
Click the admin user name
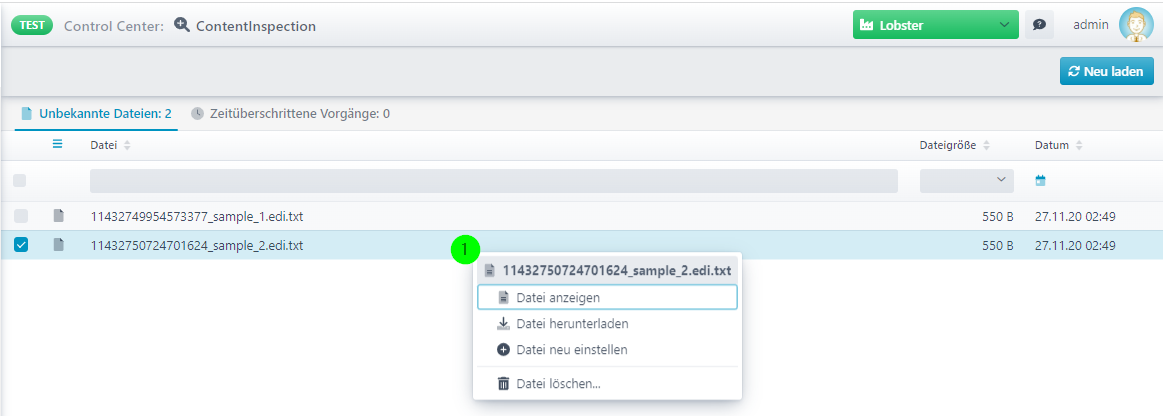pyautogui.click(x=1091, y=25)
